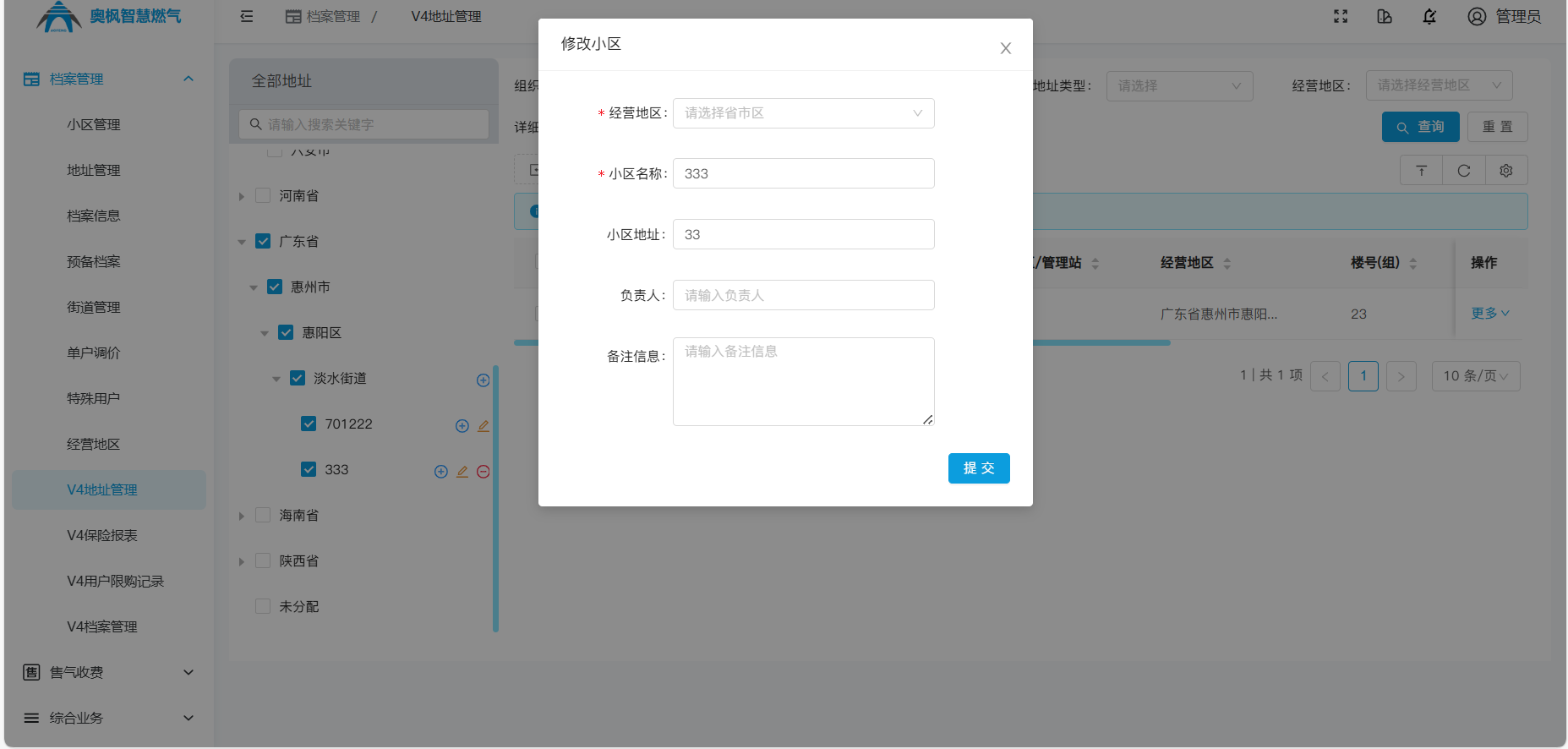Image resolution: width=1568 pixels, height=749 pixels.
Task: Close the 修改小区 dialog
Action: point(1005,48)
